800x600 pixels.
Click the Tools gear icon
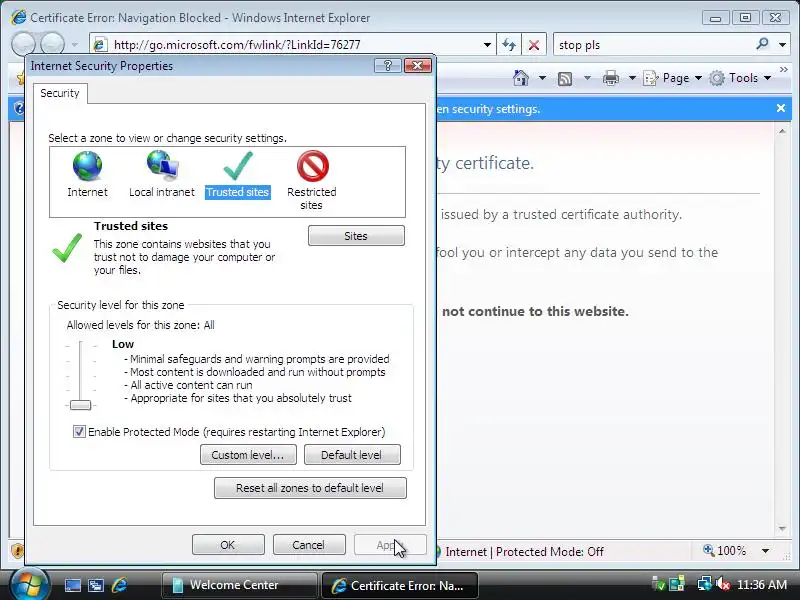pos(717,78)
